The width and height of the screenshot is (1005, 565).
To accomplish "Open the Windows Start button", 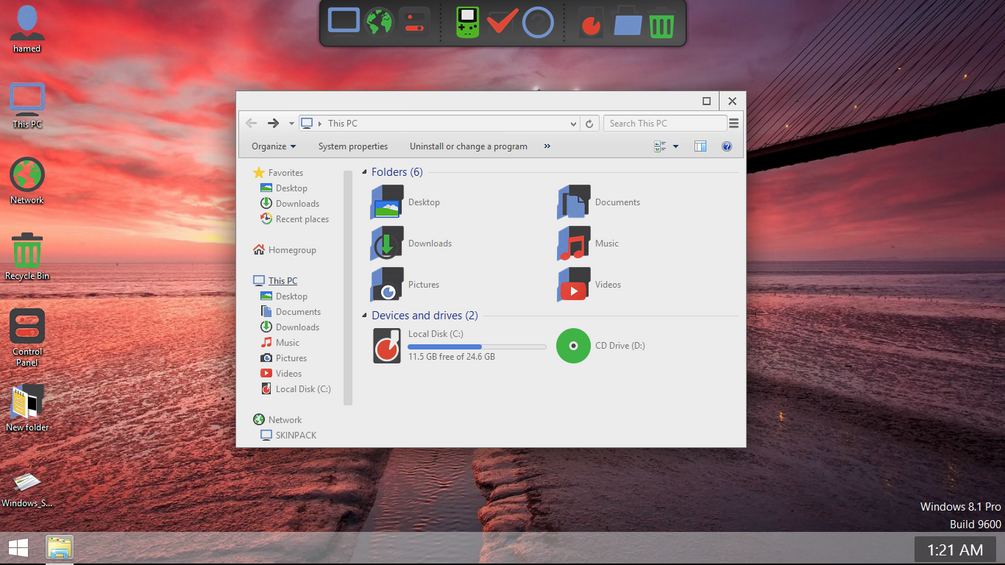I will point(18,548).
